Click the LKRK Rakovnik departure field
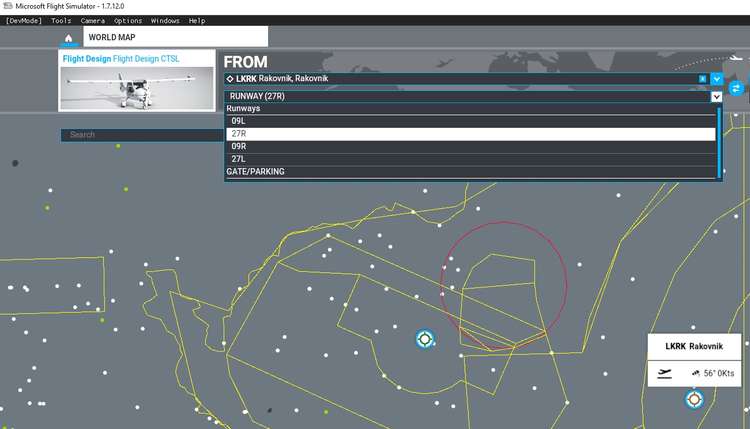Image resolution: width=750 pixels, height=429 pixels. click(x=462, y=79)
